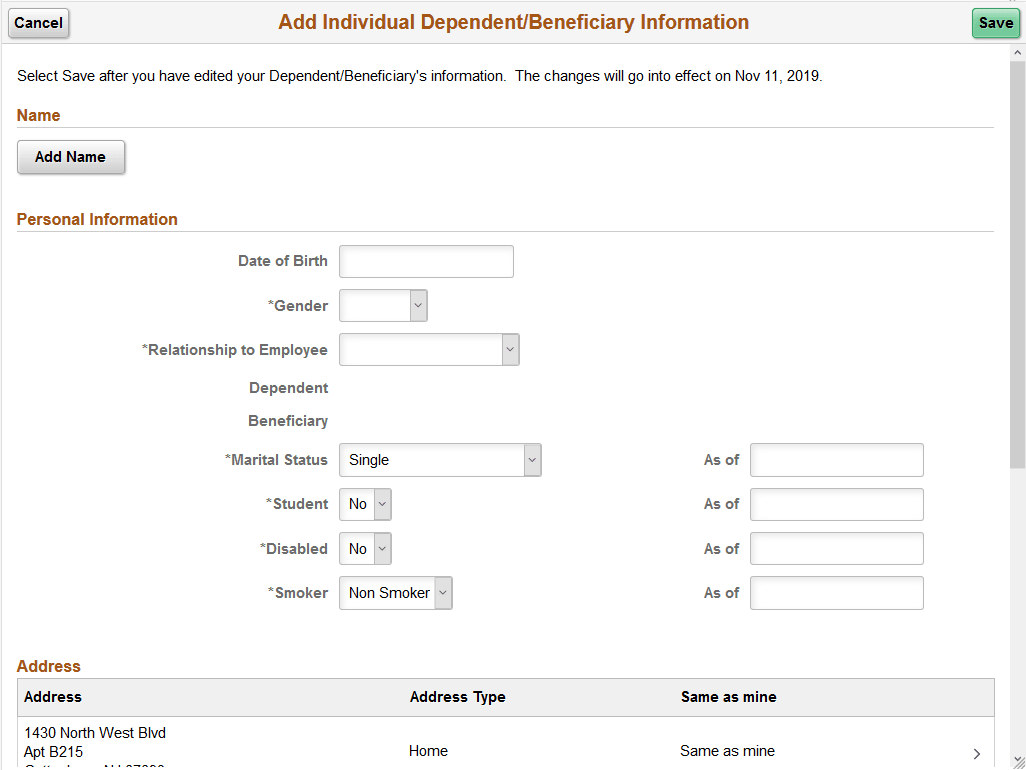The width and height of the screenshot is (1026, 770).
Task: Click the Date of Birth input field
Action: point(426,261)
